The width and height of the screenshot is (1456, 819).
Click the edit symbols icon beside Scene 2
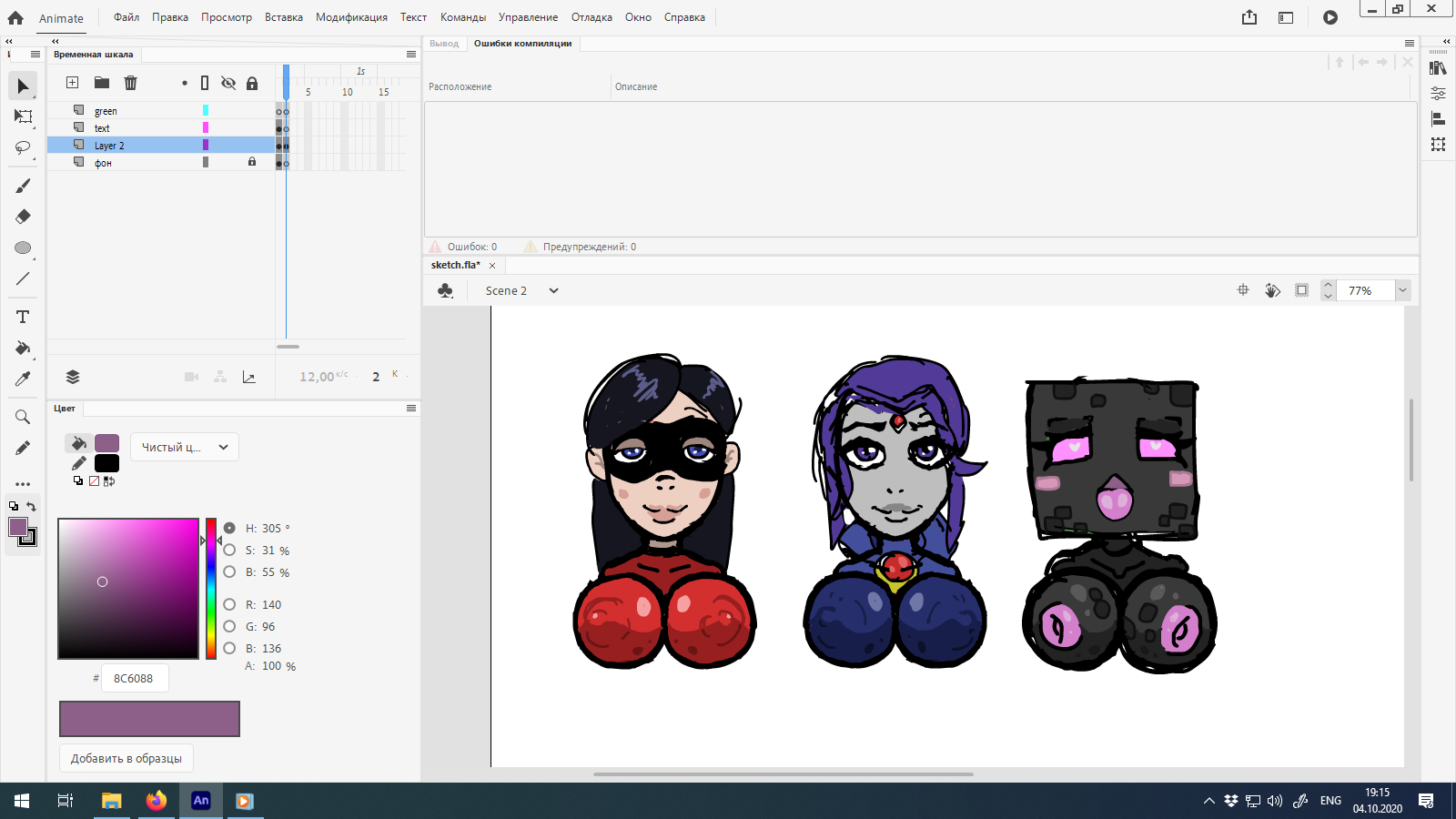coord(445,290)
